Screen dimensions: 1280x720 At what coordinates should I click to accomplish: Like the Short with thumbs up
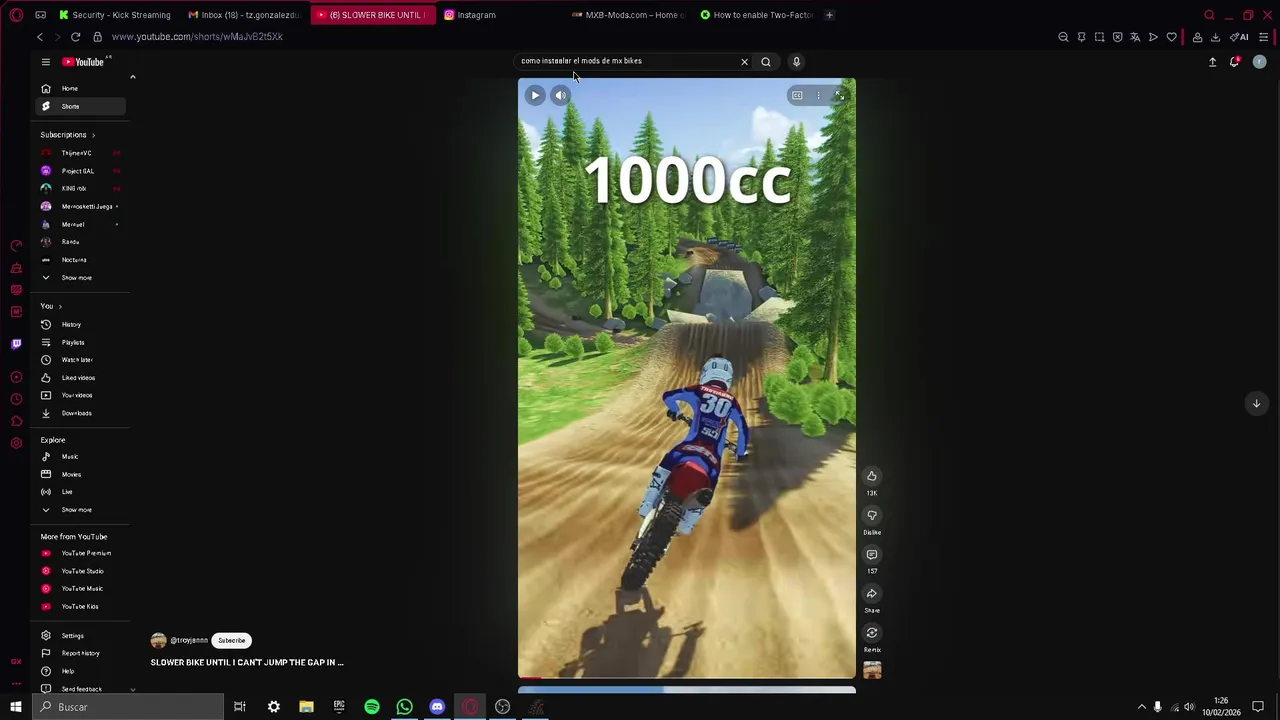(872, 476)
